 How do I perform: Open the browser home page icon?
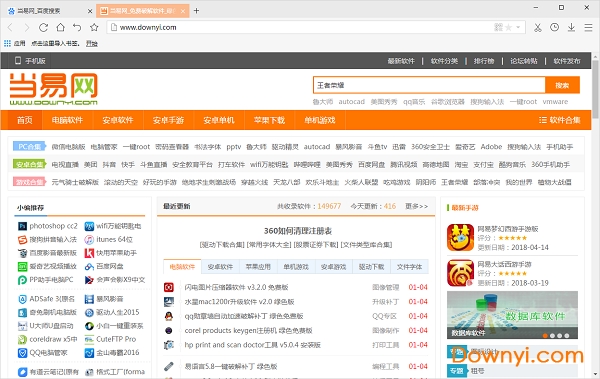point(60,27)
